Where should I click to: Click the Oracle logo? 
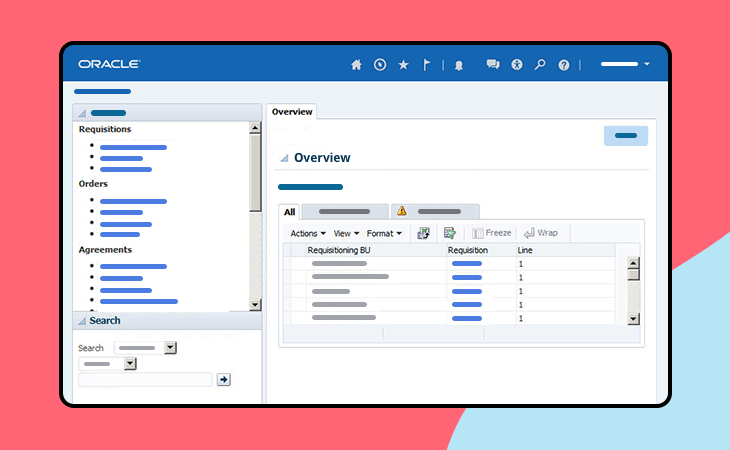pos(109,64)
